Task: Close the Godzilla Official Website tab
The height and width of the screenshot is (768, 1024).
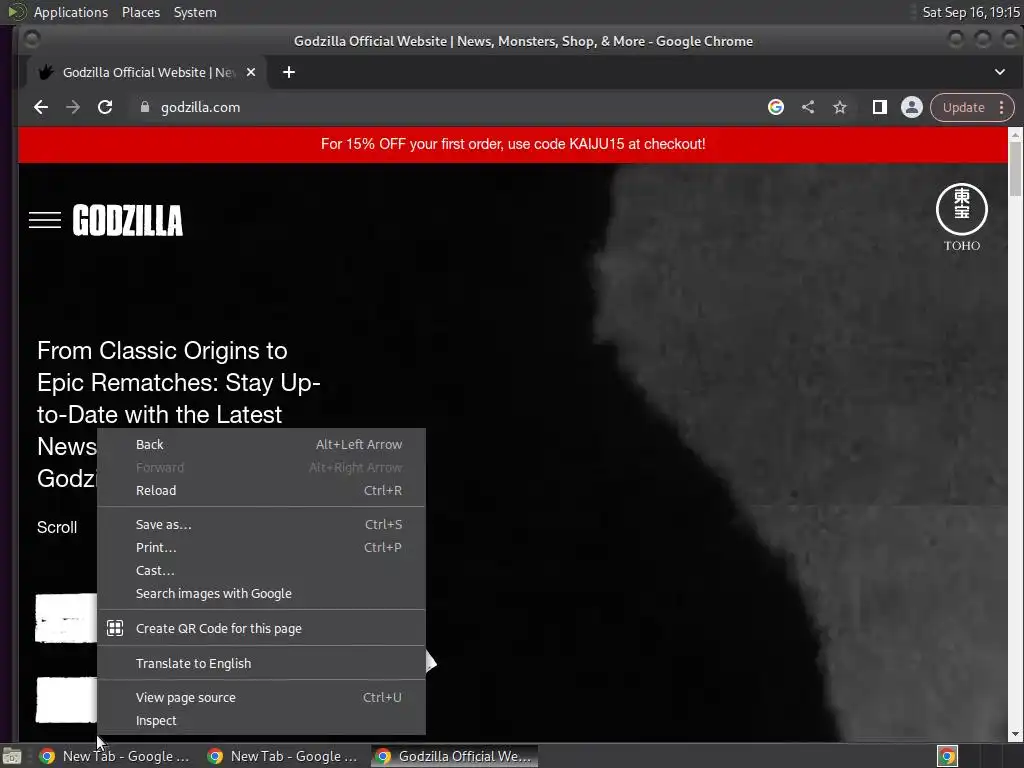Action: click(251, 72)
